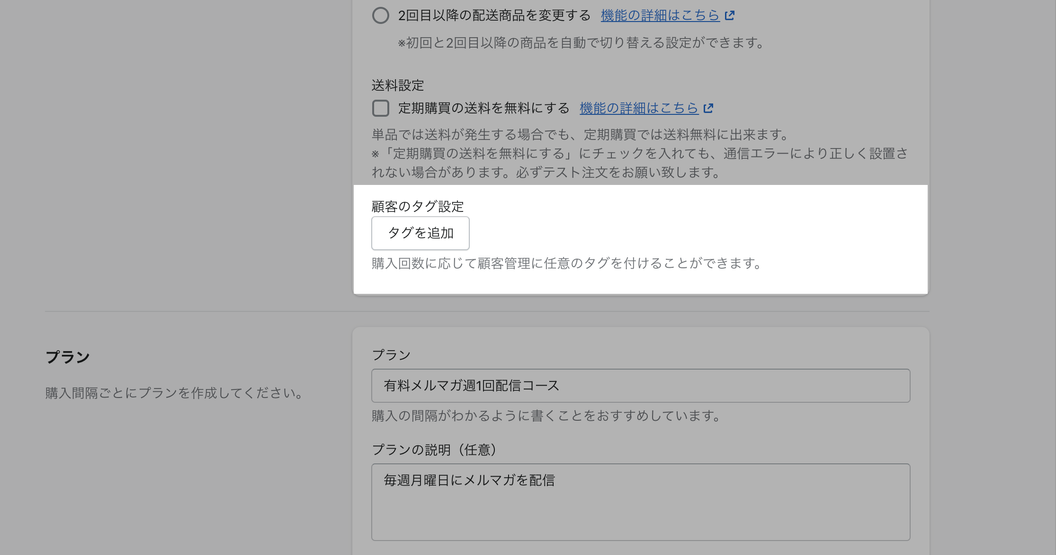Open 機能の詳細はこちら link beside the free-shipping checkbox
This screenshot has height=555, width=1056.
638,108
